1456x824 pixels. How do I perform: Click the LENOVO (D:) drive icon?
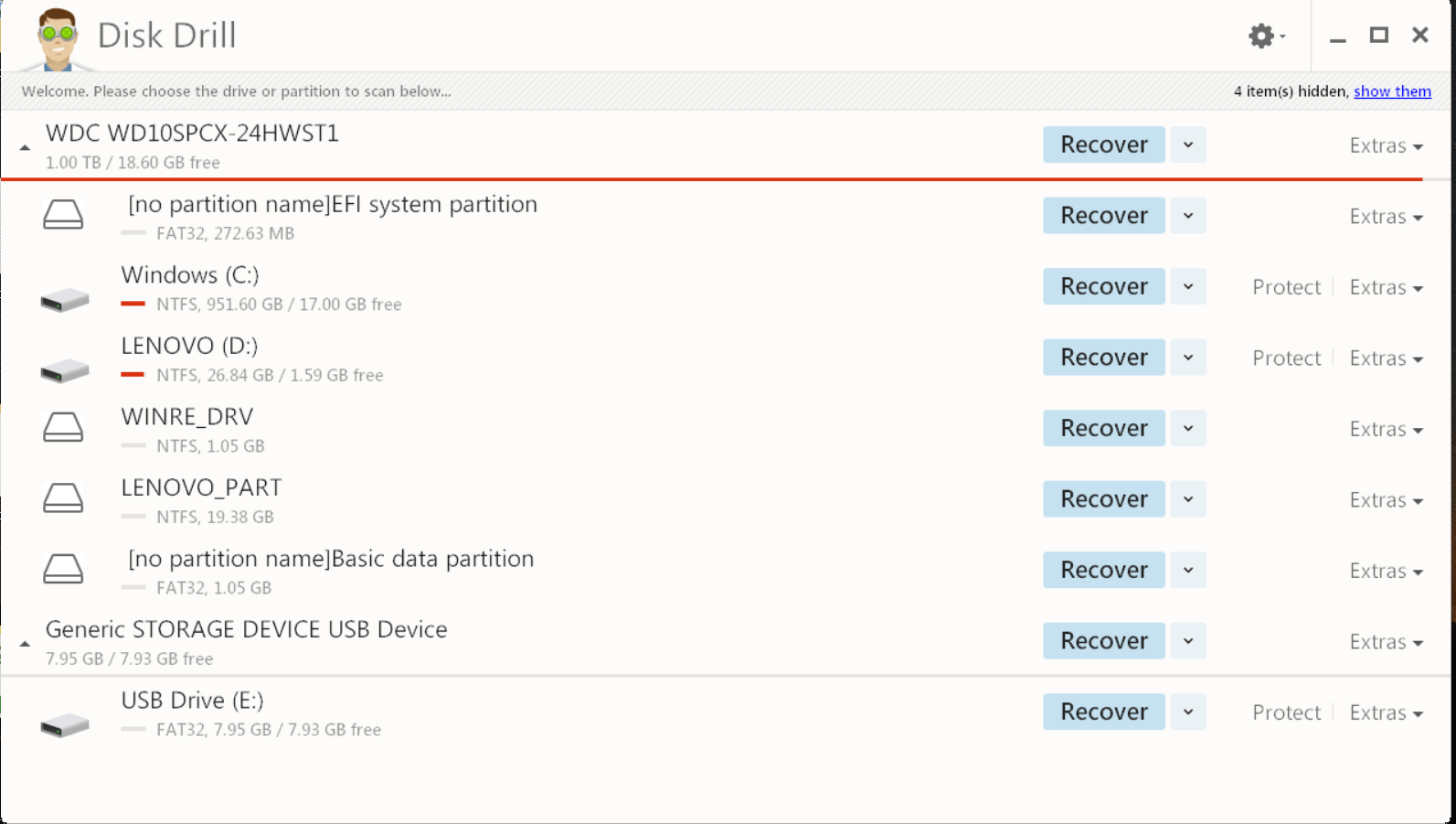pyautogui.click(x=64, y=369)
